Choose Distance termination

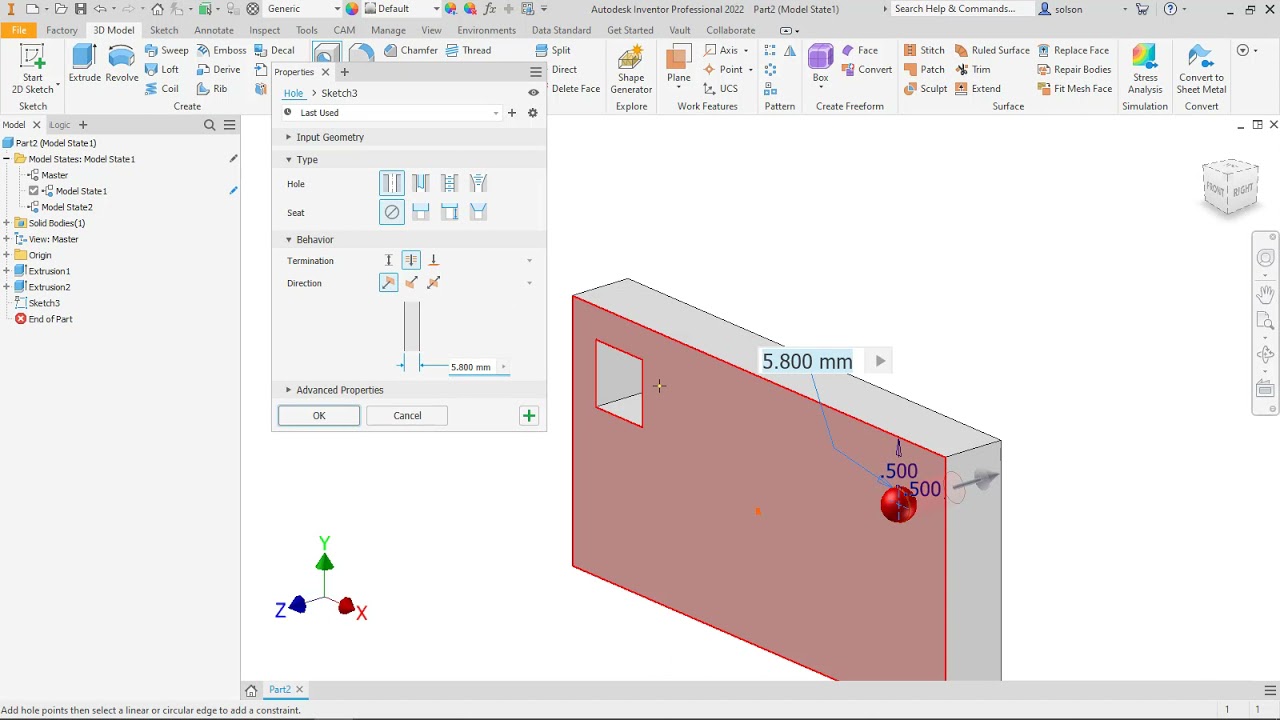tap(389, 260)
